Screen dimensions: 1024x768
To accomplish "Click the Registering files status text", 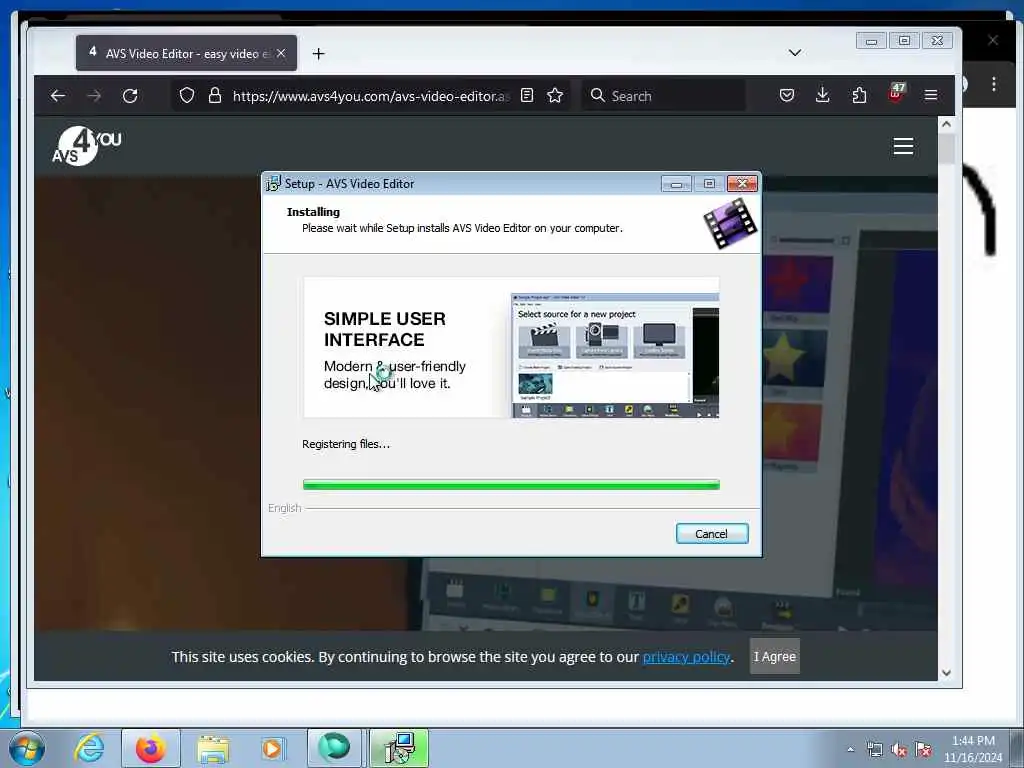I will tap(346, 444).
